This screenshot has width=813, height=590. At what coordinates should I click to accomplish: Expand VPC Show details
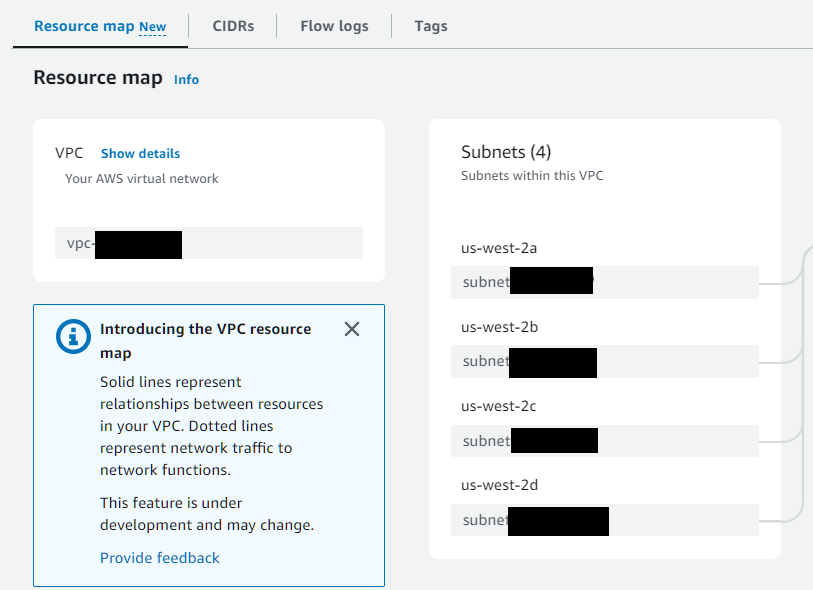coord(140,153)
